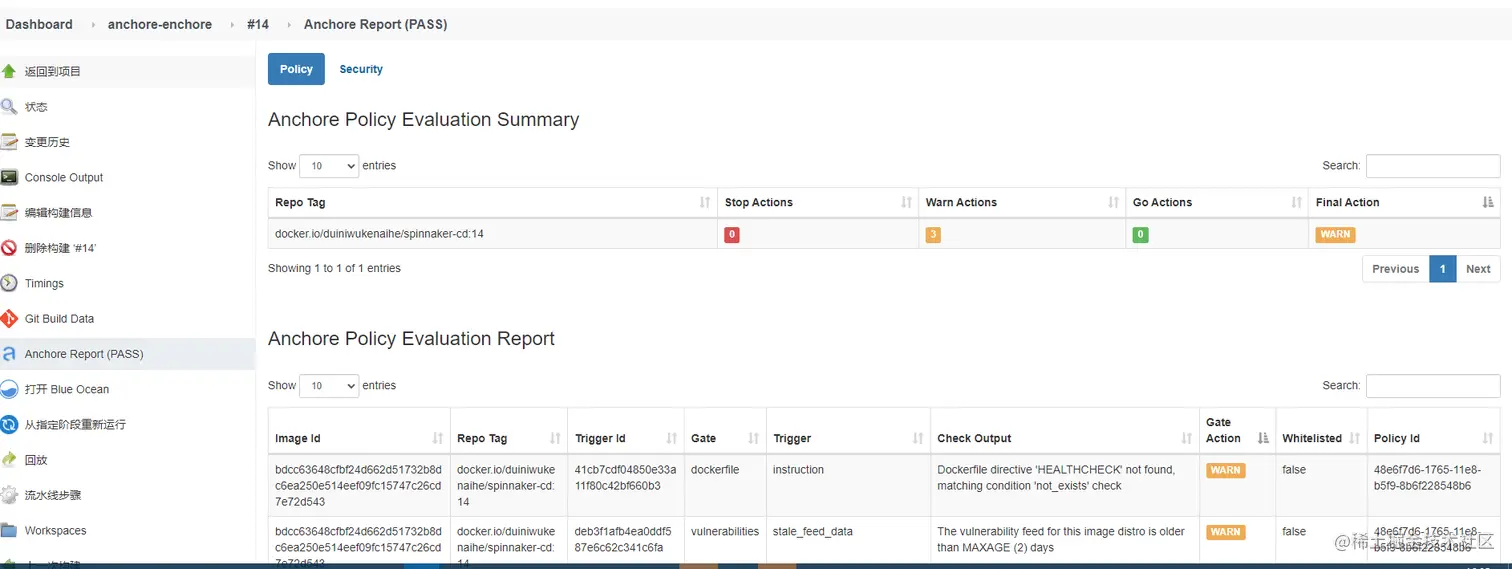Sort the report by Gate Action column
Viewport: 1512px width, 569px height.
(1237, 431)
